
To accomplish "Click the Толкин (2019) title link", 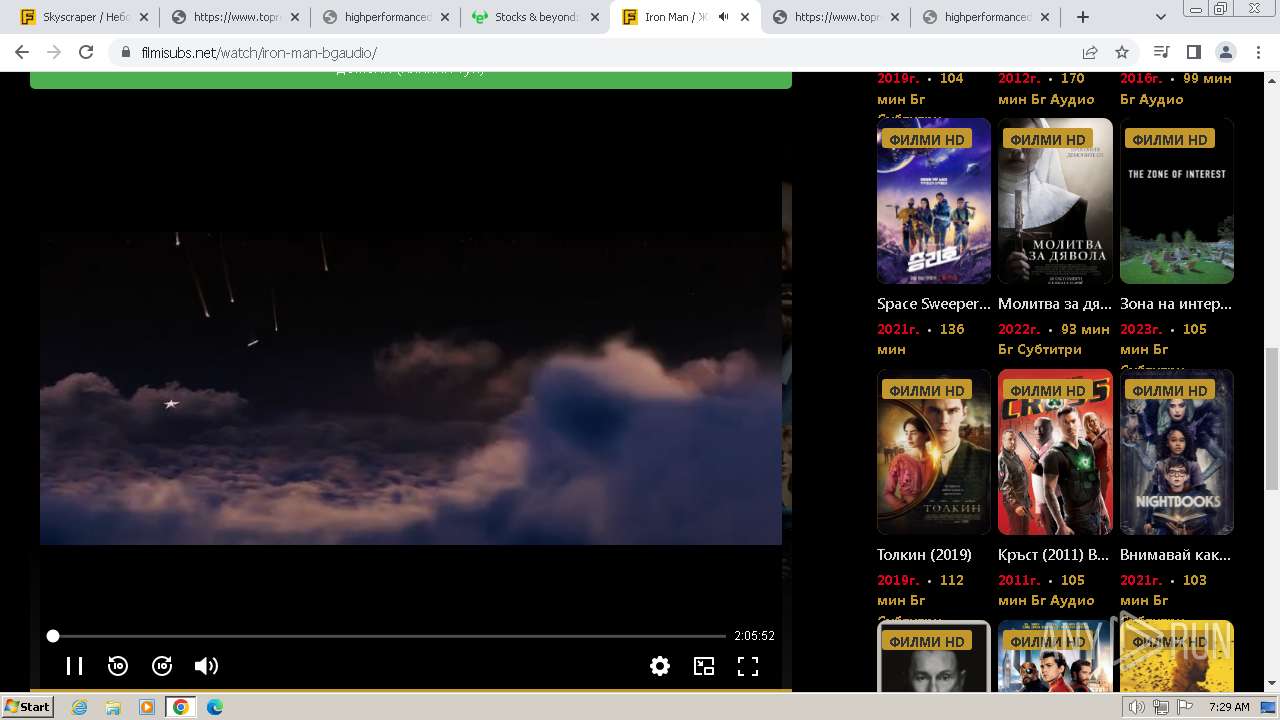I will 924,554.
